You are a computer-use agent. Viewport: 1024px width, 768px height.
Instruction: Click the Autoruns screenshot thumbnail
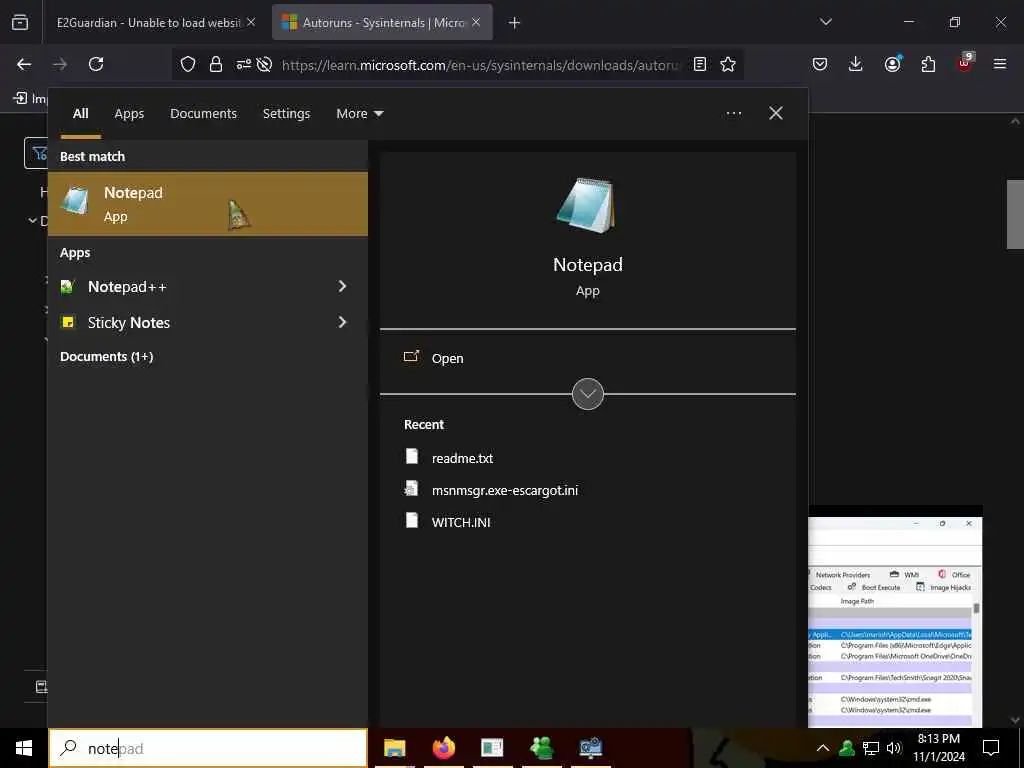[895, 620]
